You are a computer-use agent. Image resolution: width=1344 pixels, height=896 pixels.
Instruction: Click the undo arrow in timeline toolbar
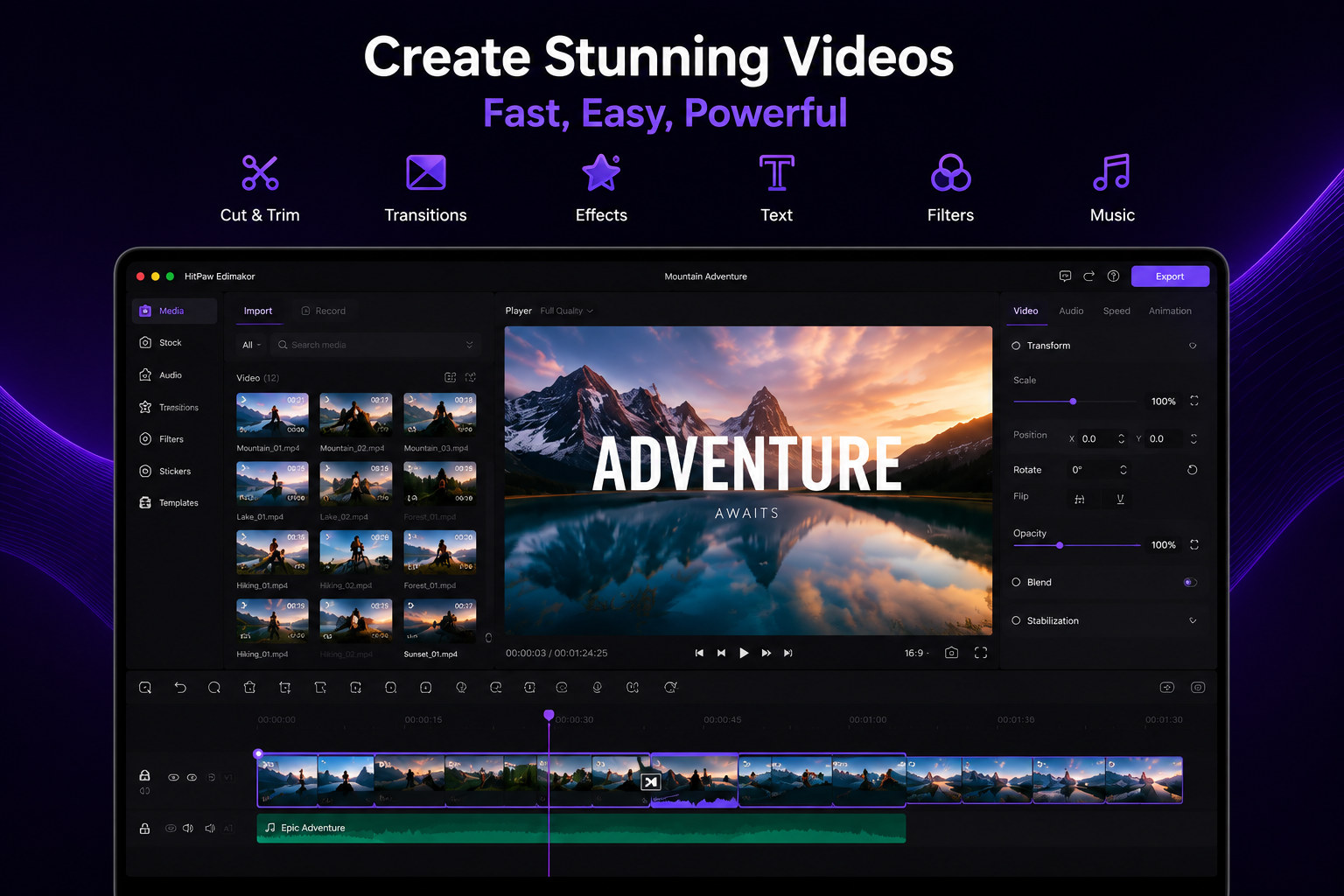click(x=180, y=688)
